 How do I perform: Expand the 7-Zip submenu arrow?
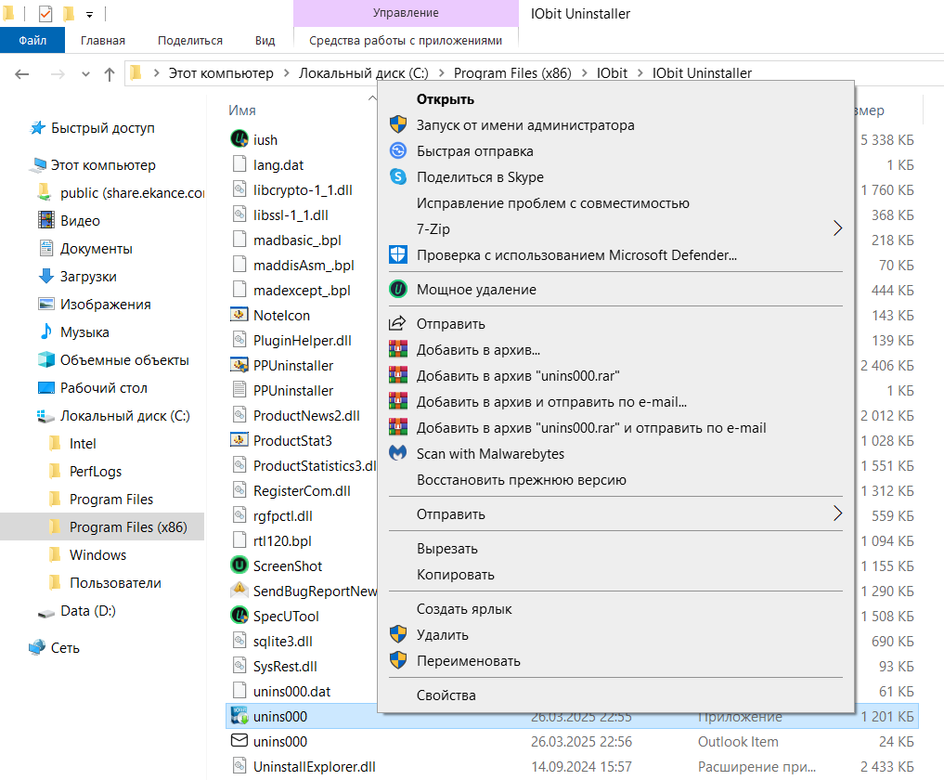(837, 228)
